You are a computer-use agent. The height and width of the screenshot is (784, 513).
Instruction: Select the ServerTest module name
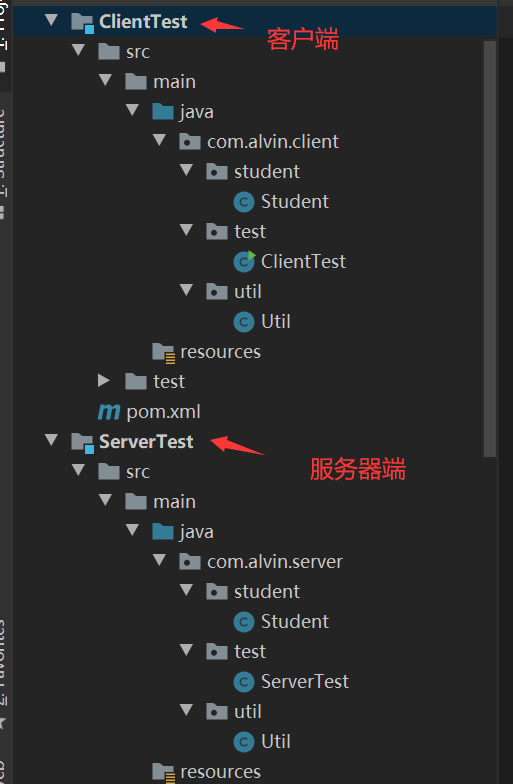146,442
